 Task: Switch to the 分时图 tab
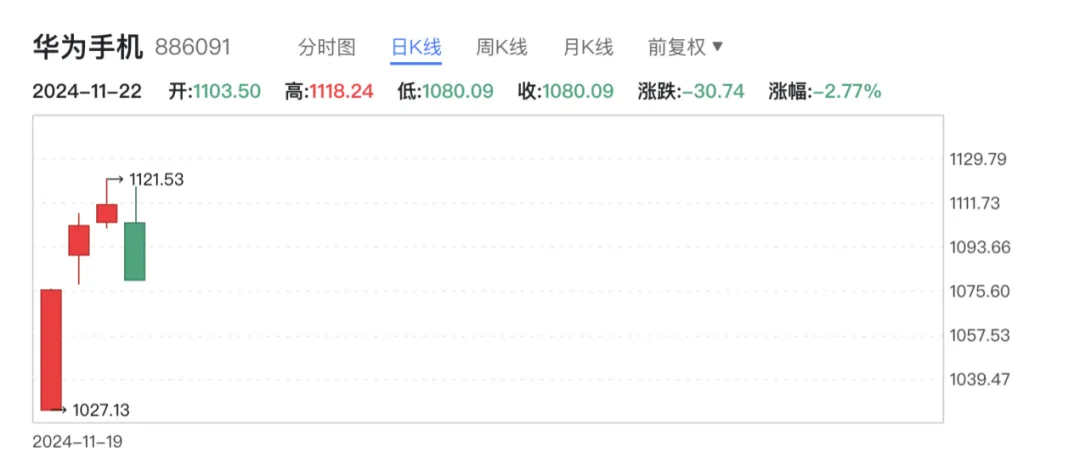(x=326, y=48)
